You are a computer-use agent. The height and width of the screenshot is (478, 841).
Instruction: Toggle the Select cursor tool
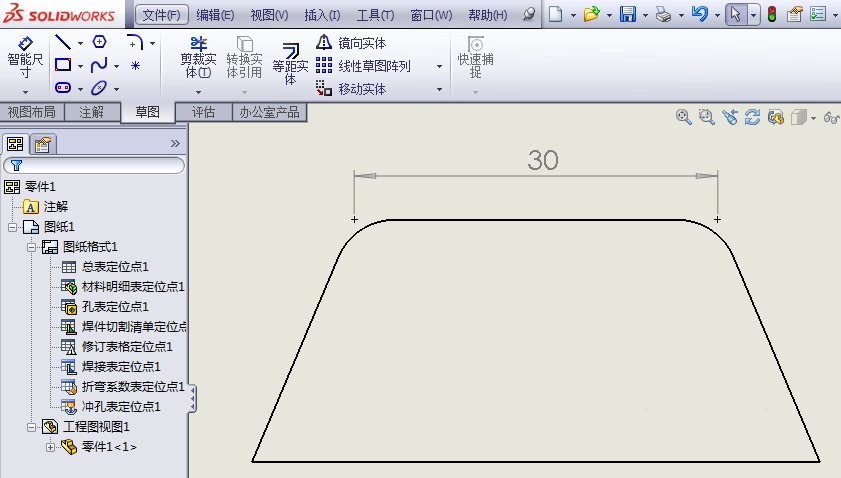tap(736, 14)
